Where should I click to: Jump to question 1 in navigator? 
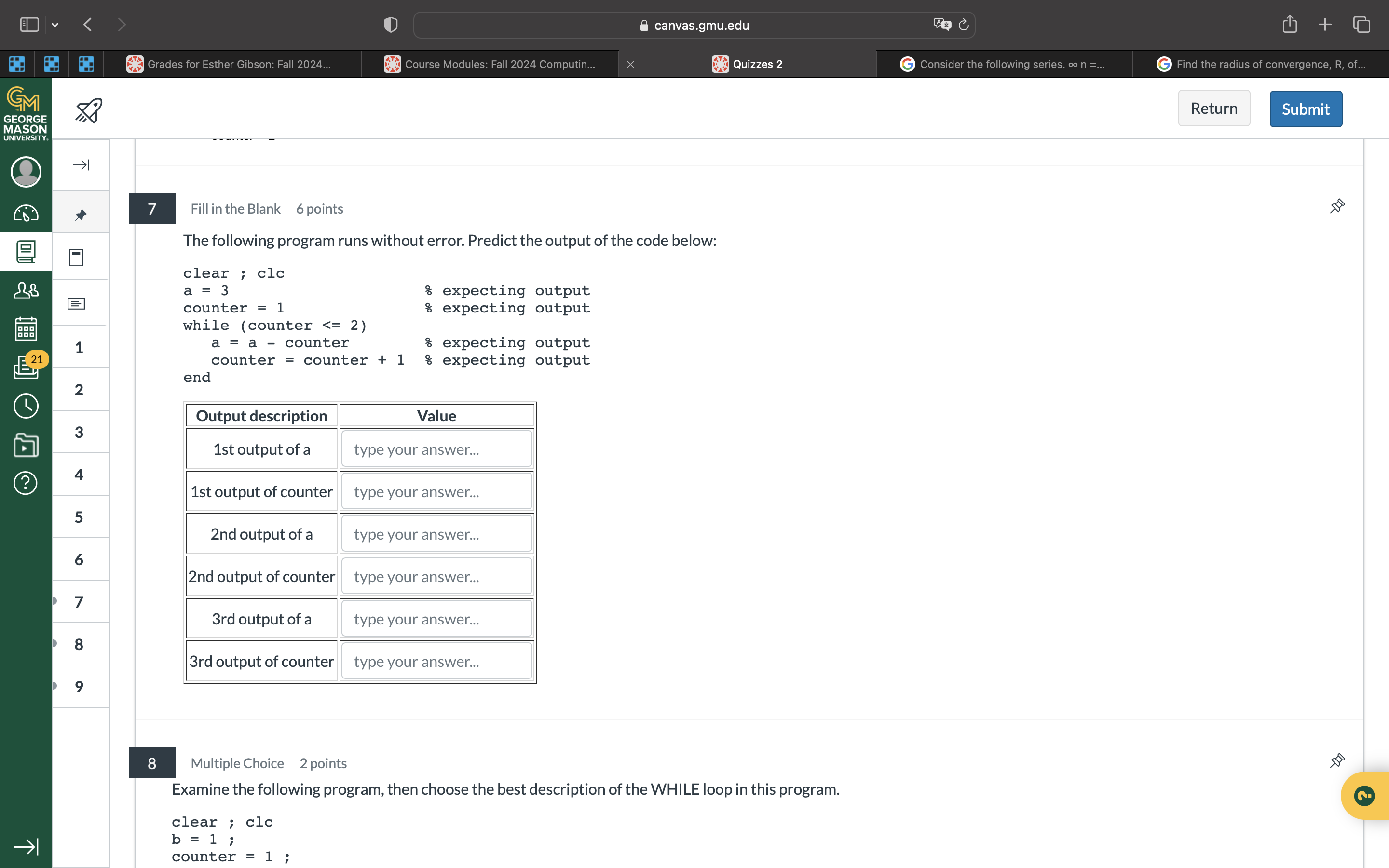click(x=79, y=347)
